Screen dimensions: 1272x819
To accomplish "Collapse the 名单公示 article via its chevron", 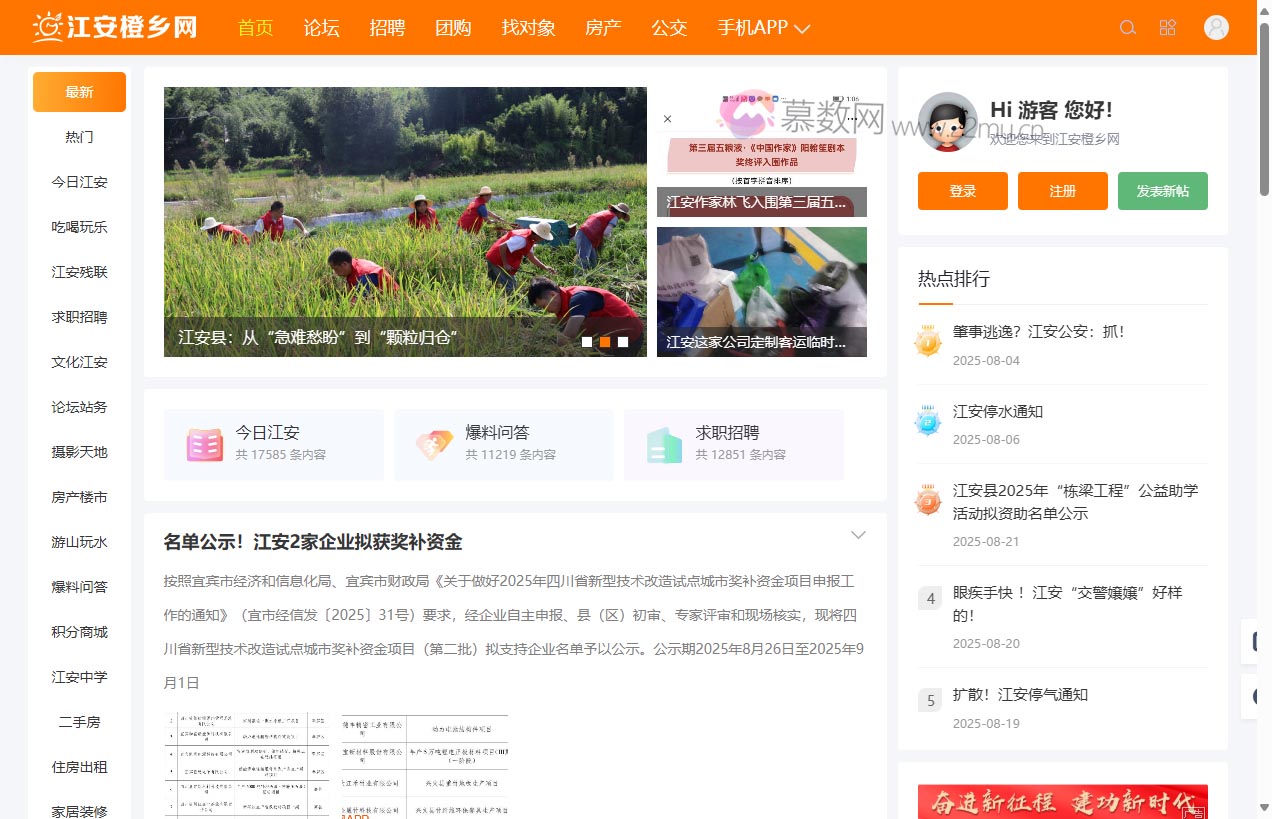I will click(x=858, y=535).
